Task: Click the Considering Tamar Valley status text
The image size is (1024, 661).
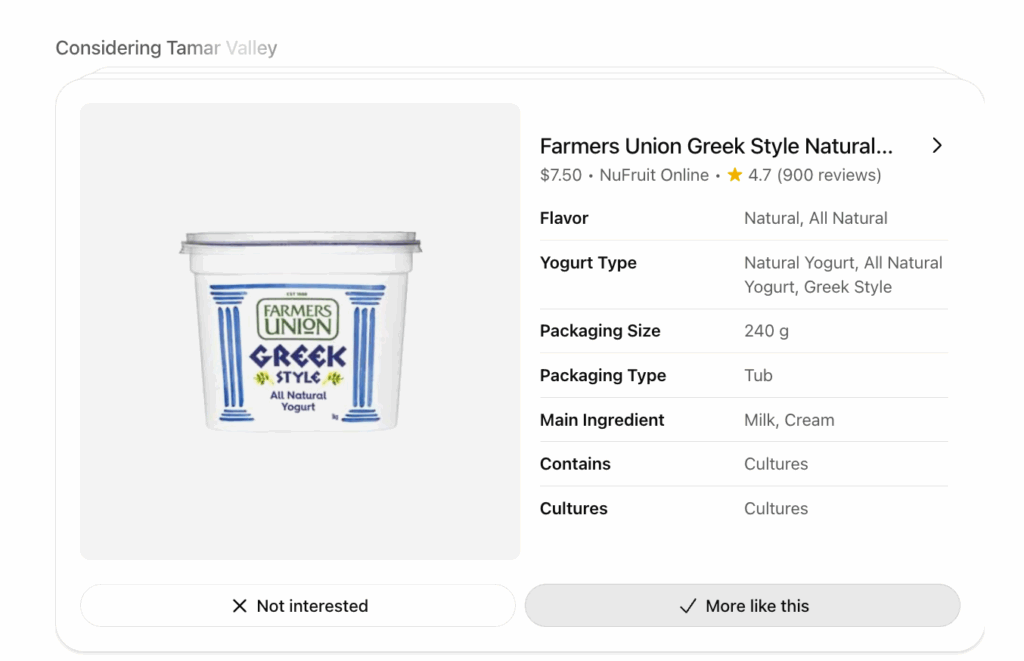Action: tap(166, 48)
